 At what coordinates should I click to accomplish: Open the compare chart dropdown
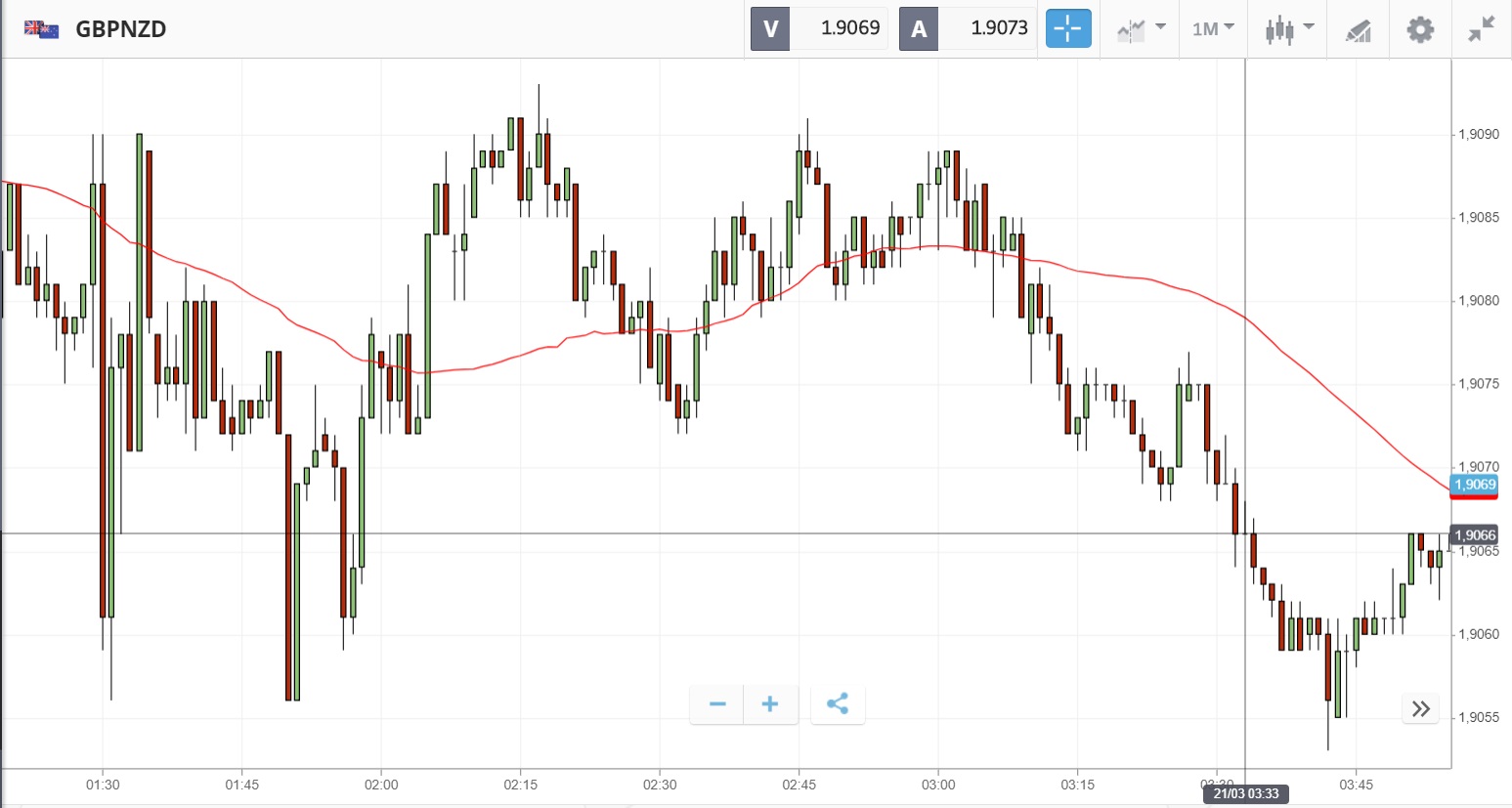coord(1141,28)
